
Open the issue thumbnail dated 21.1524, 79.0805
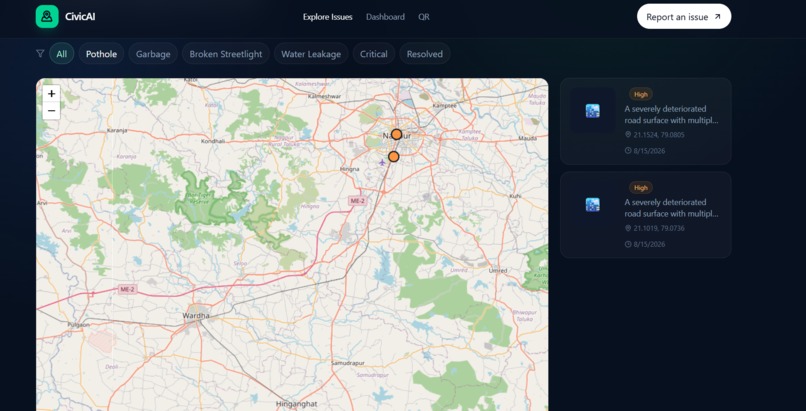[593, 110]
